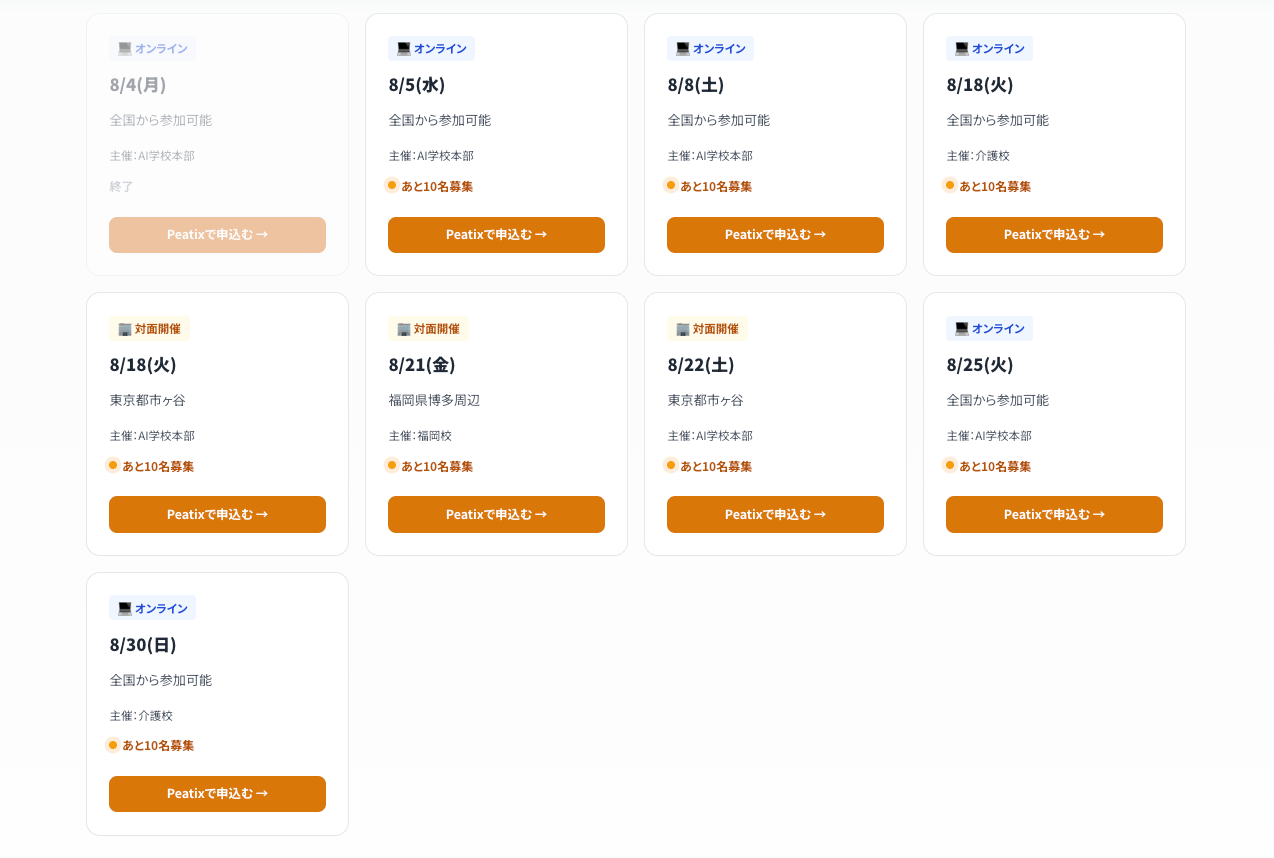Click あと10名募集 text on 8/25(火) card
The height and width of the screenshot is (858, 1274).
(x=995, y=466)
